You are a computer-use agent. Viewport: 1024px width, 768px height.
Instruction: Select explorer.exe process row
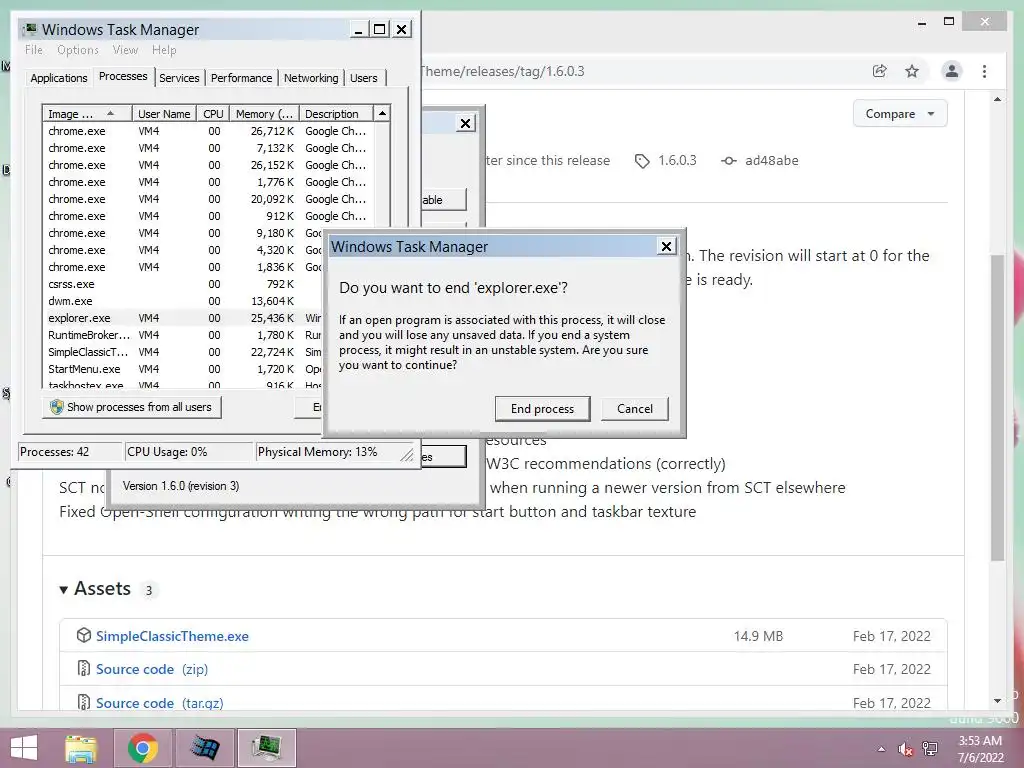tap(183, 318)
